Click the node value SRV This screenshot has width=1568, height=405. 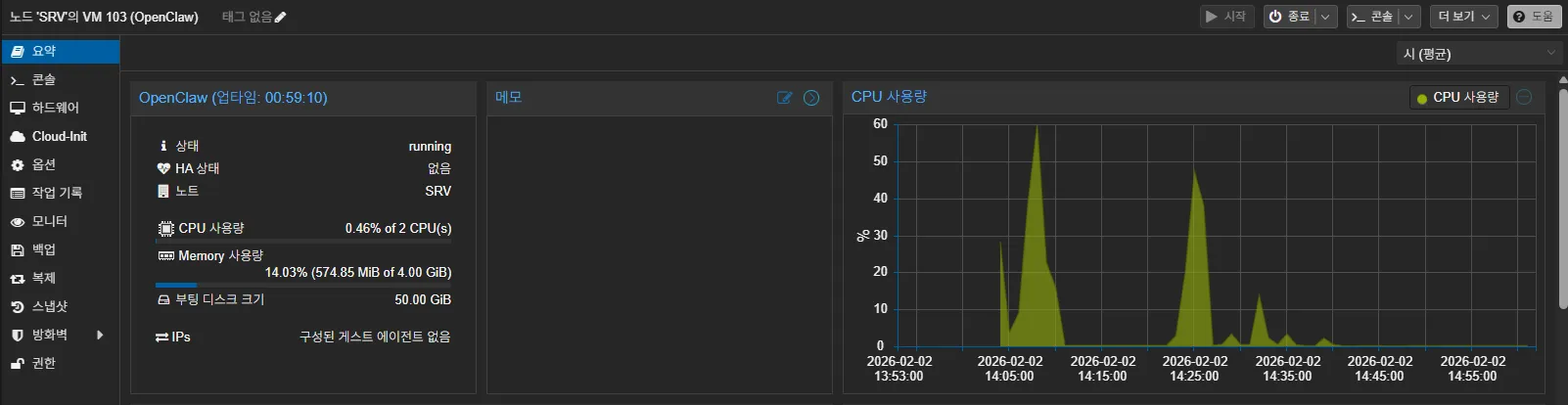tap(438, 191)
